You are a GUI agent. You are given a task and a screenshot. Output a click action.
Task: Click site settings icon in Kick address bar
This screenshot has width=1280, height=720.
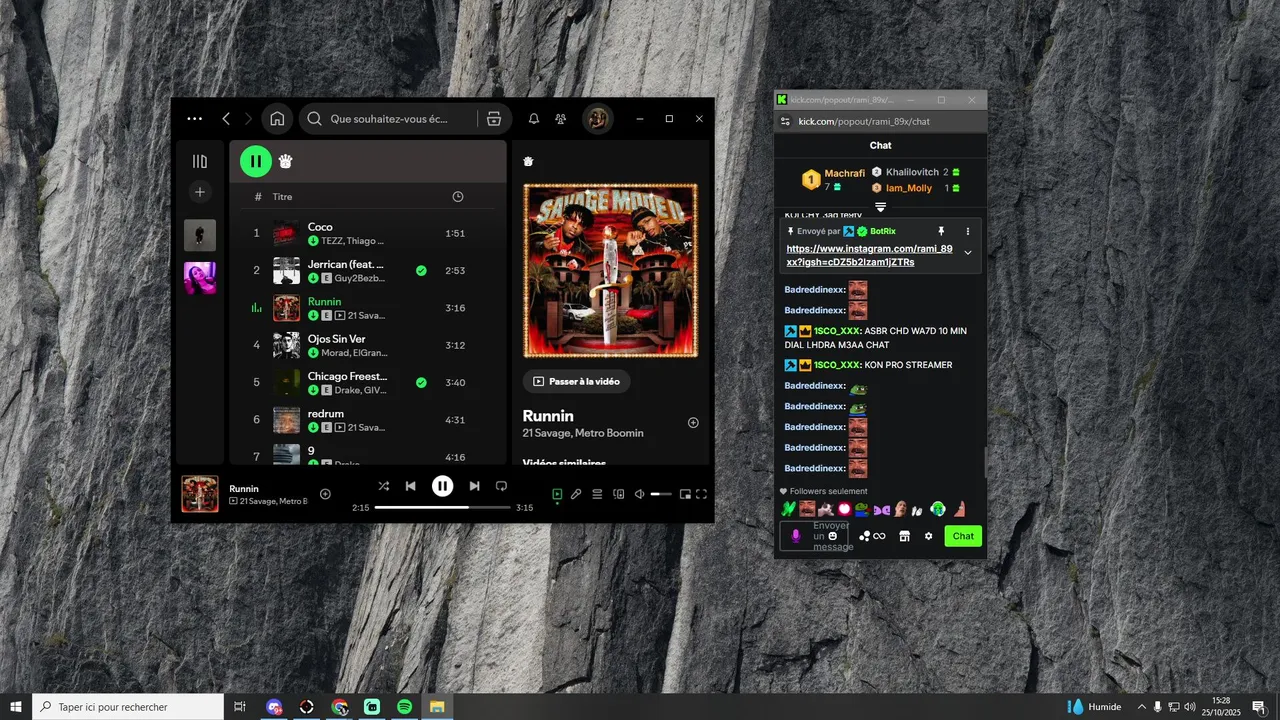[785, 121]
